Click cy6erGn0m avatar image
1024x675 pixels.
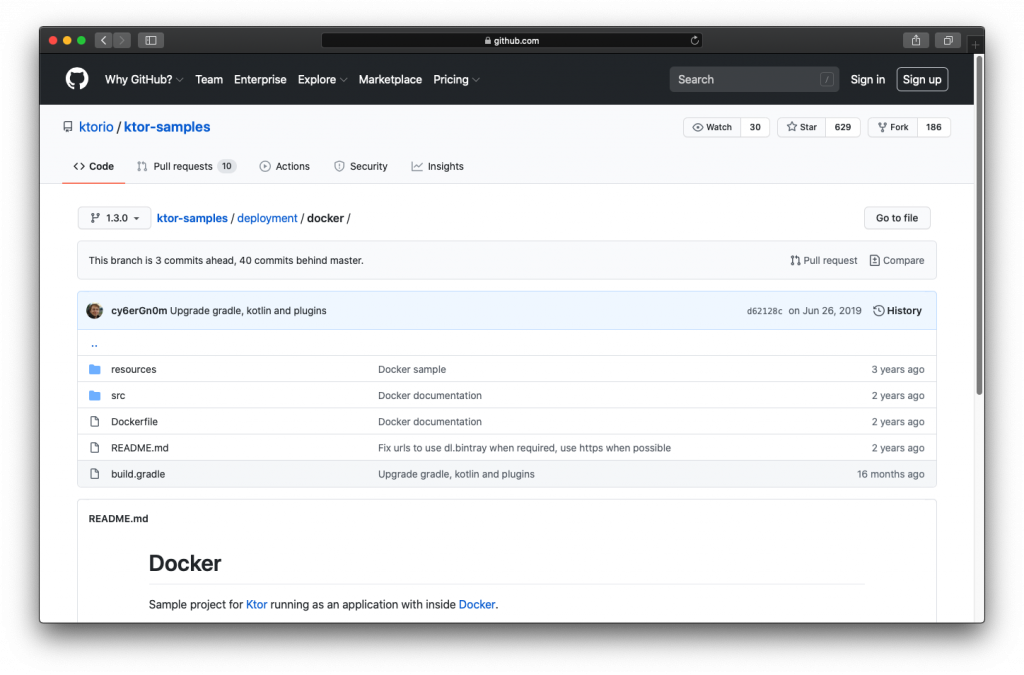tap(95, 311)
